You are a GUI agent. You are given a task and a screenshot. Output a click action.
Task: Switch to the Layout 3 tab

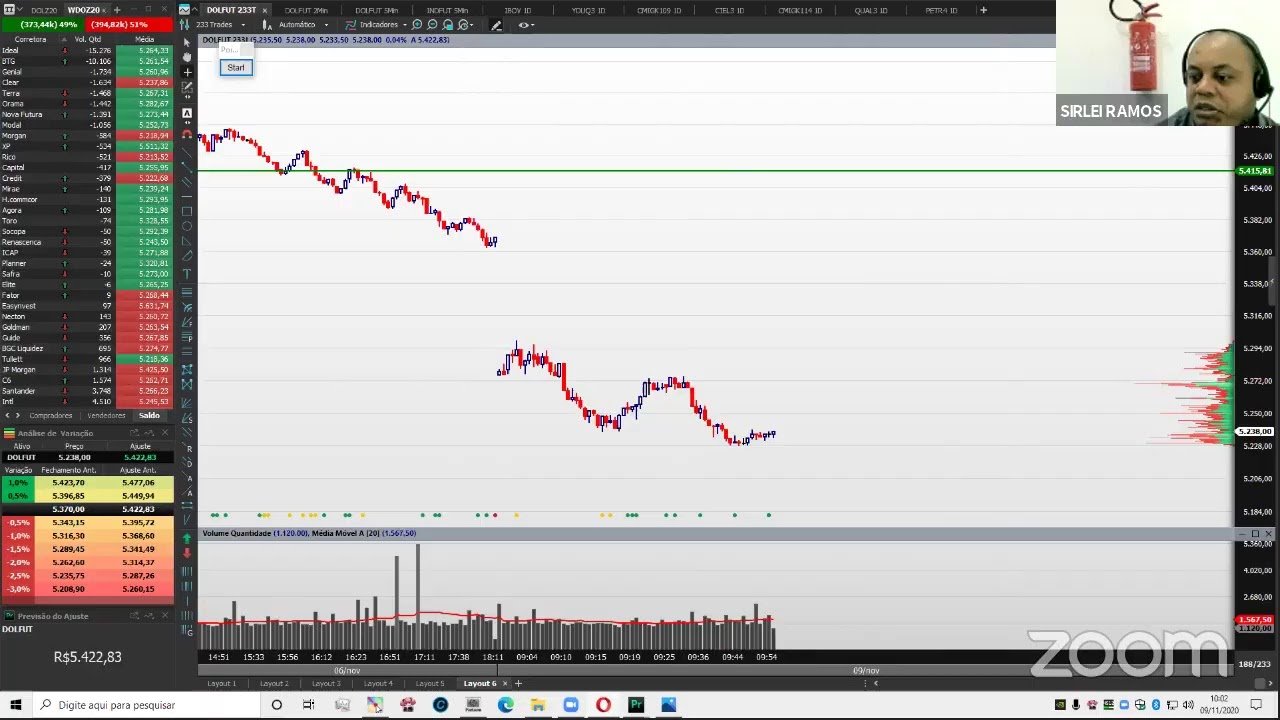(x=326, y=683)
